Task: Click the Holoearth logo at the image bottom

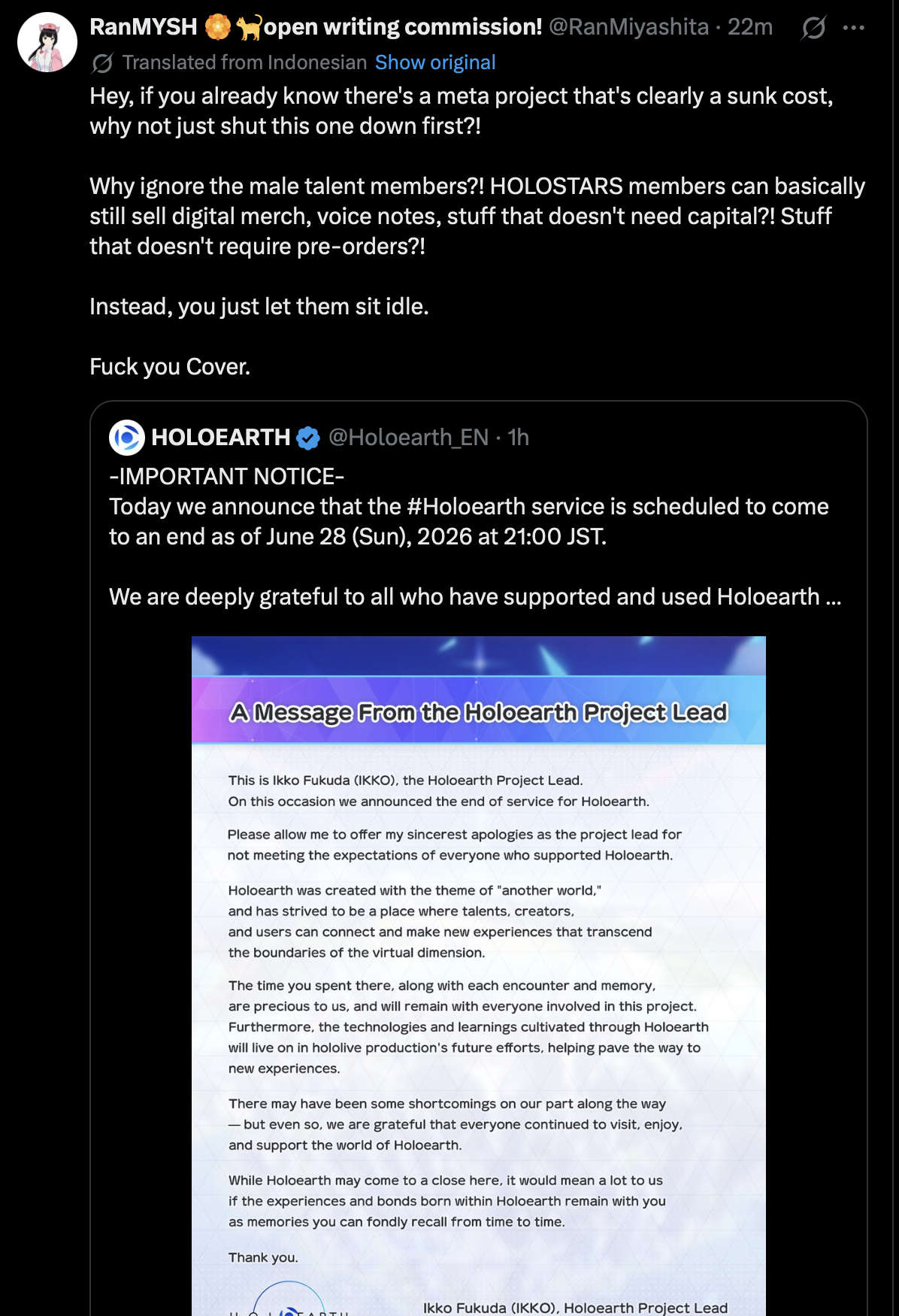Action: 289,1299
